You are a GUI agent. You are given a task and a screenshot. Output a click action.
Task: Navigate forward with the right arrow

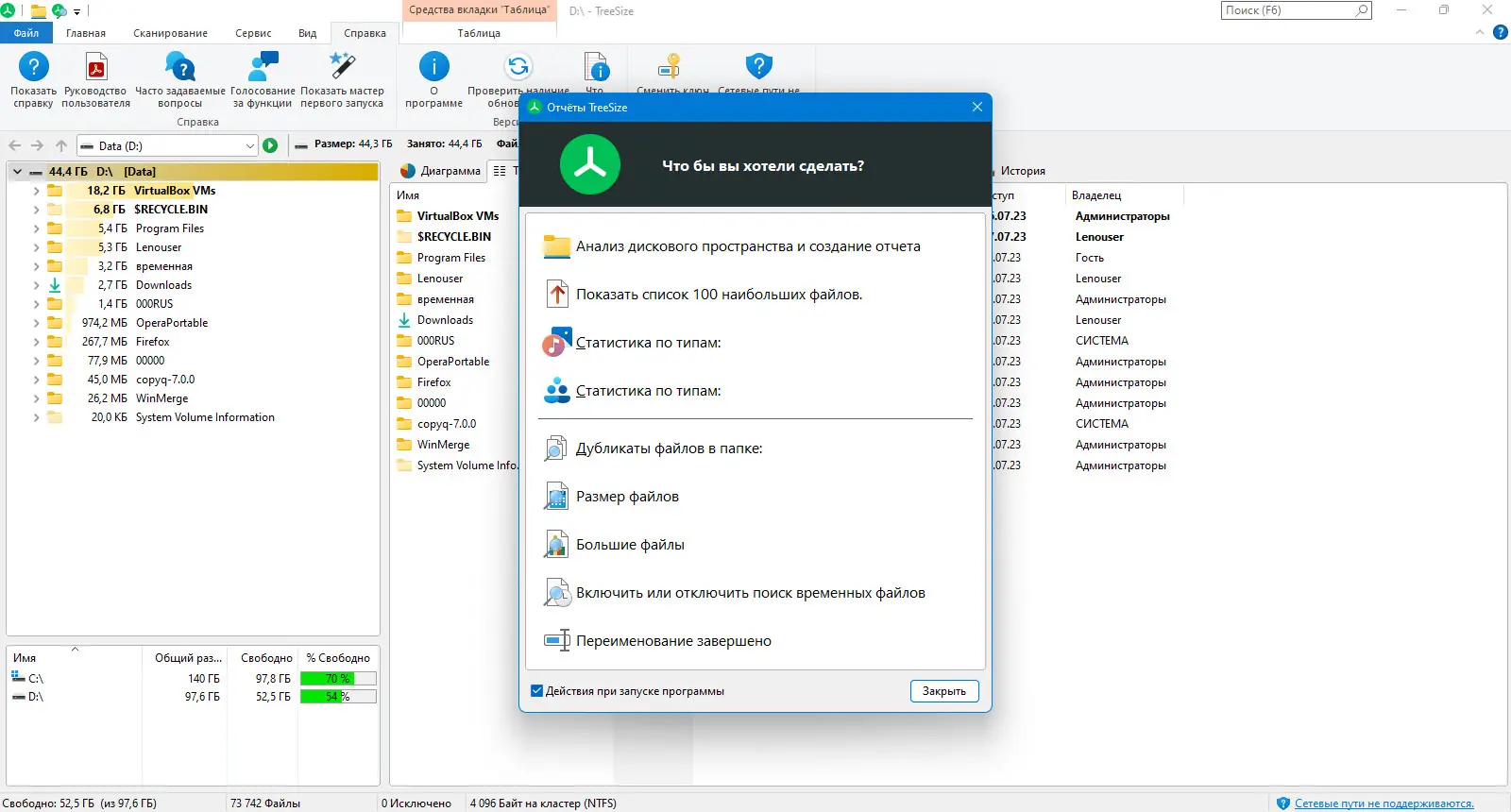(38, 145)
